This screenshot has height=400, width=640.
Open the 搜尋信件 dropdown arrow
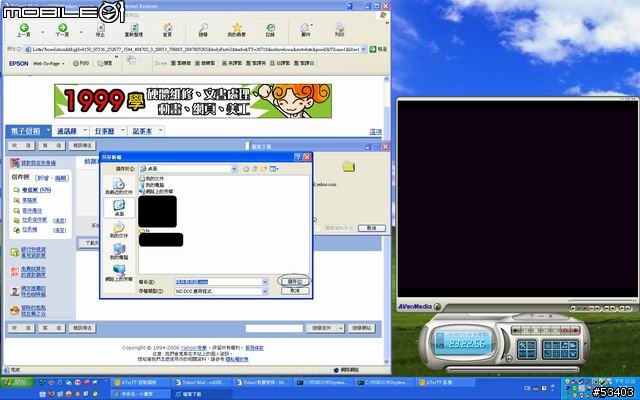[341, 328]
